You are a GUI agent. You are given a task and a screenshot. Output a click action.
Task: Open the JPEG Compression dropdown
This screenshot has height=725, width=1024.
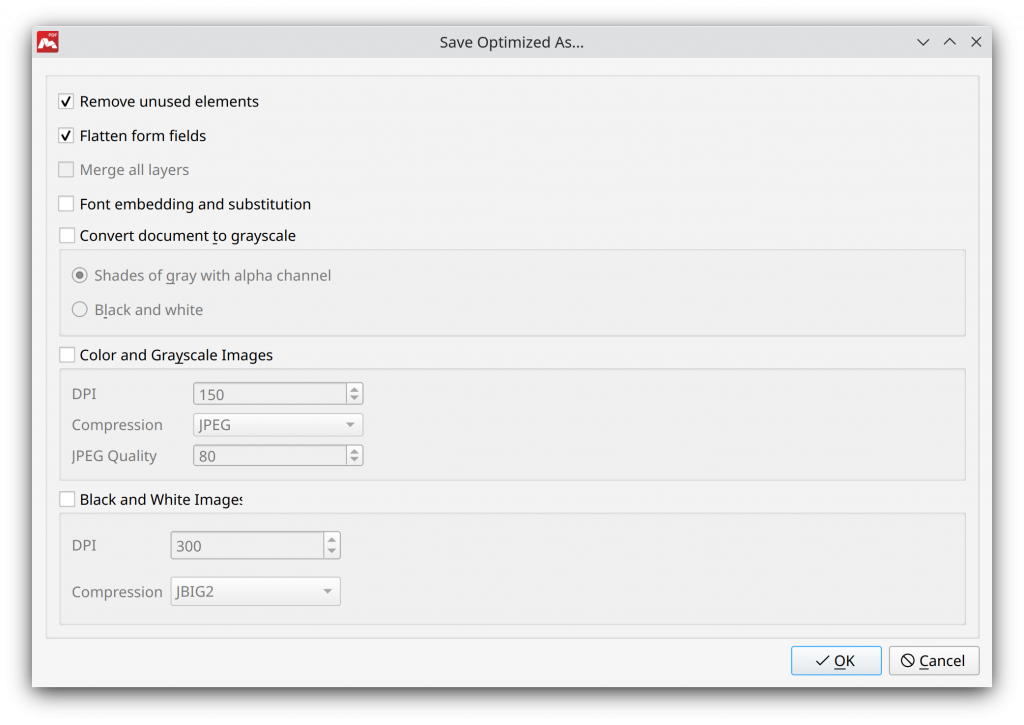(x=277, y=424)
